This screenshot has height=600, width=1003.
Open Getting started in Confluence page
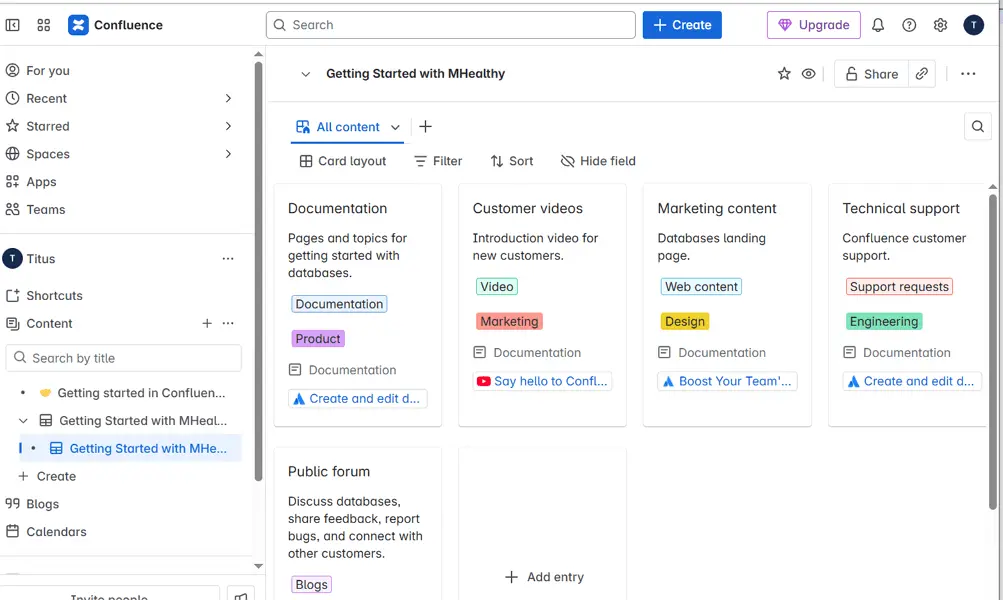tap(141, 393)
